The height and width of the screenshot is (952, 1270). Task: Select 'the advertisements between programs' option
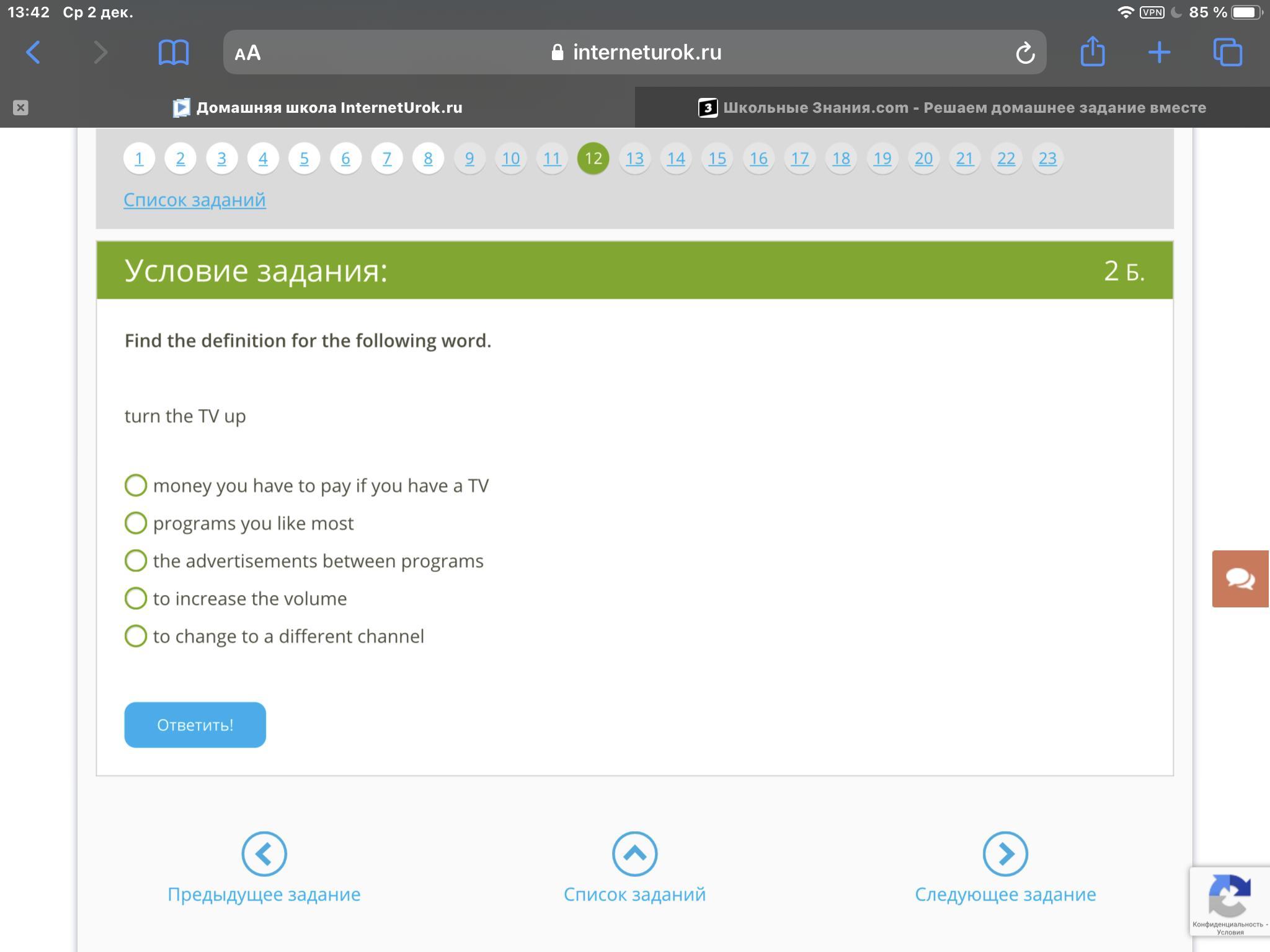(x=136, y=561)
